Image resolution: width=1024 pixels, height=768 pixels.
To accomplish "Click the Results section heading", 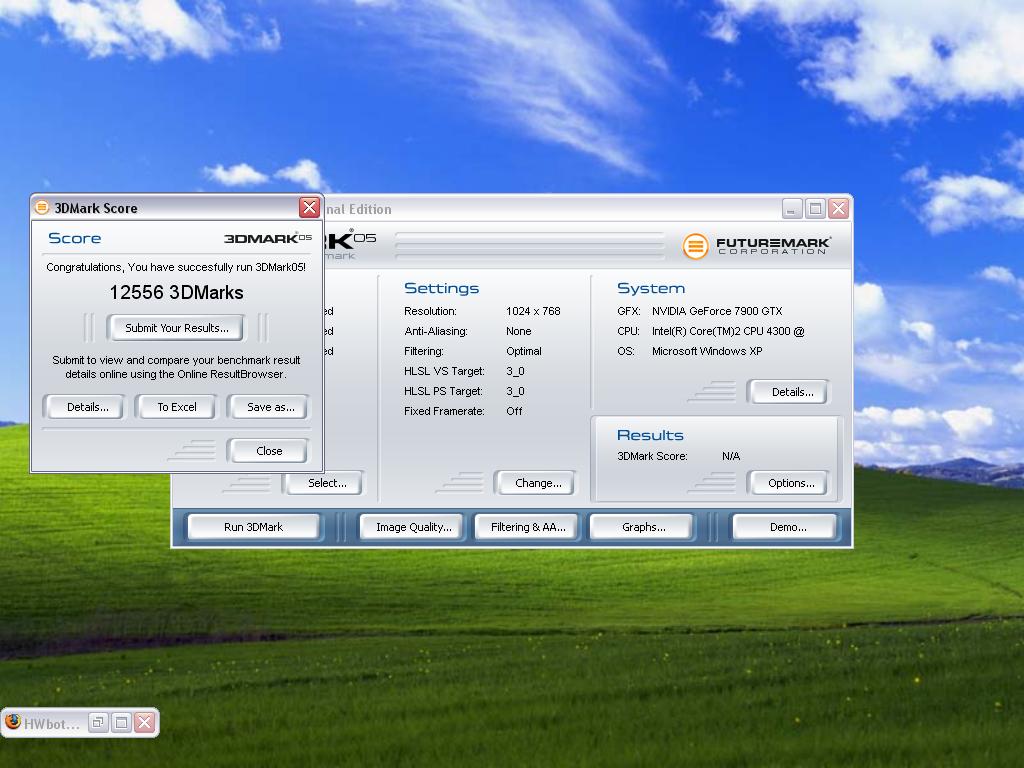I will pyautogui.click(x=650, y=435).
